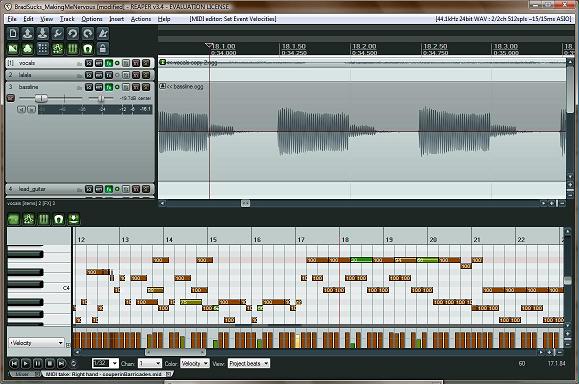Click MIDI editor play button
The width and height of the screenshot is (579, 384).
[x=25, y=364]
